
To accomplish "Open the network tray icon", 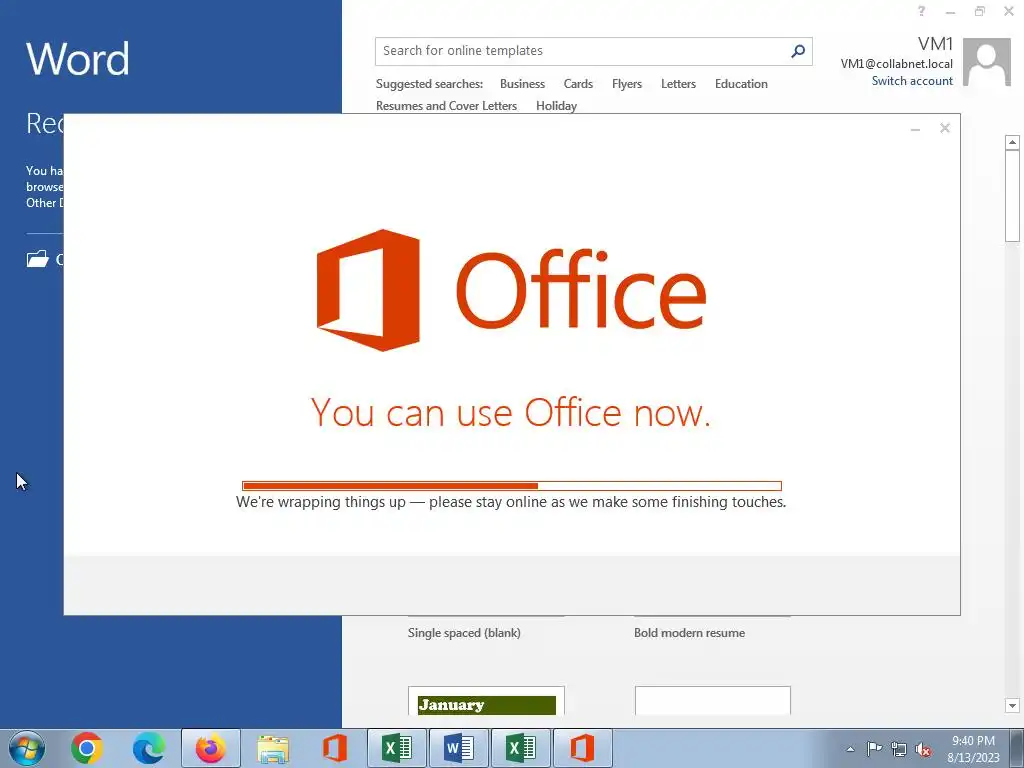I will pyautogui.click(x=899, y=749).
